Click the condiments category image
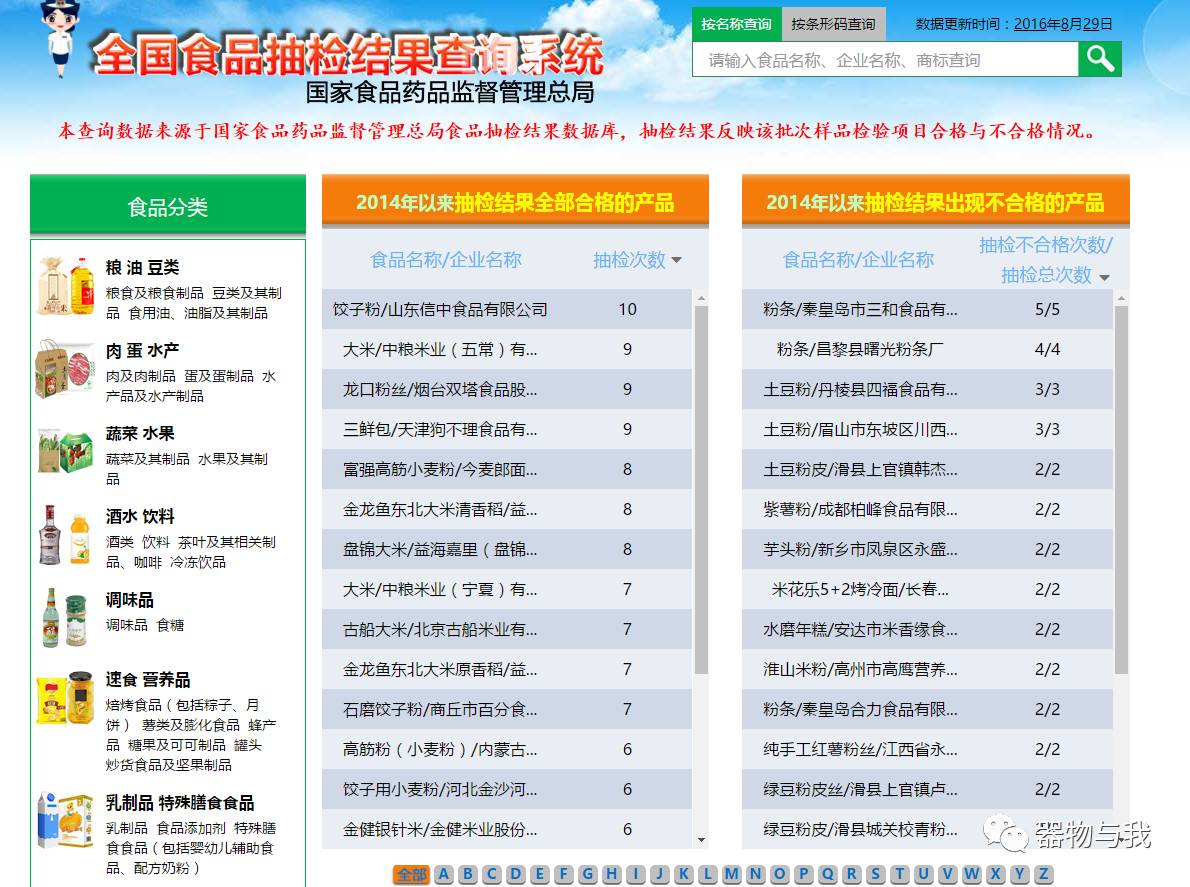Screen dimensions: 1190x887 65,618
